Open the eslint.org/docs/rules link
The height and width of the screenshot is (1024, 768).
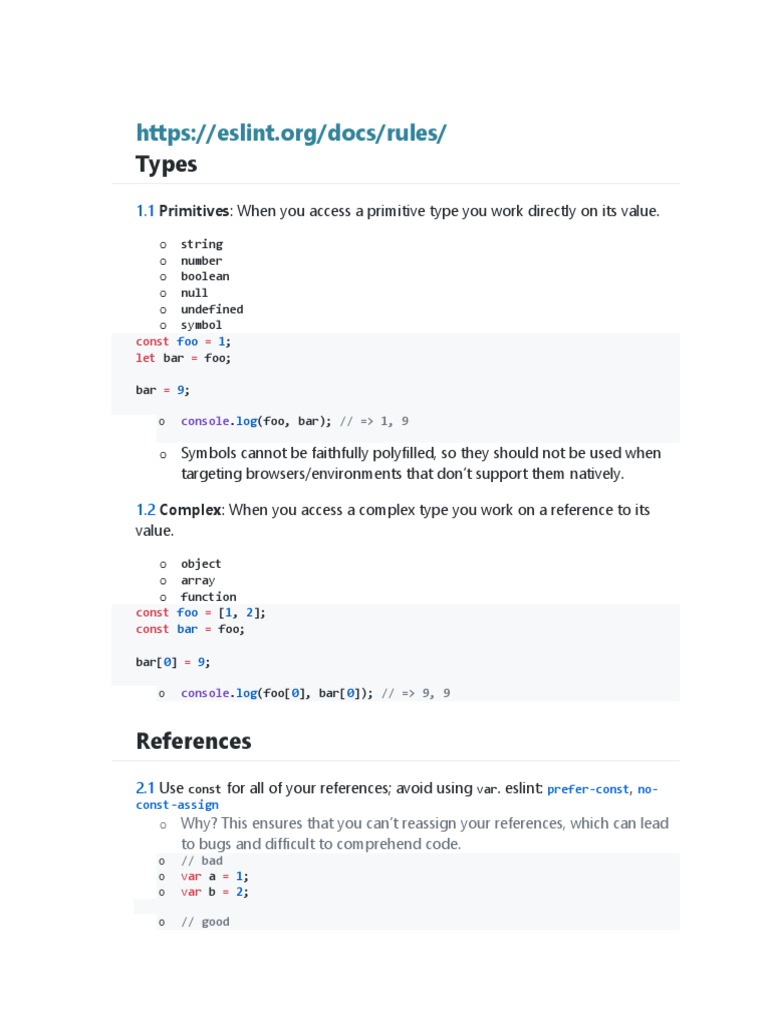[291, 133]
